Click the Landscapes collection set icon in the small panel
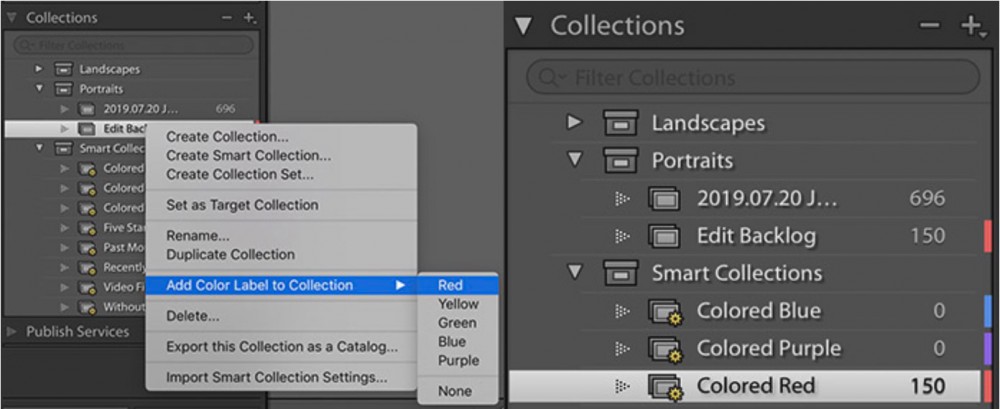This screenshot has width=1000, height=409. point(62,69)
